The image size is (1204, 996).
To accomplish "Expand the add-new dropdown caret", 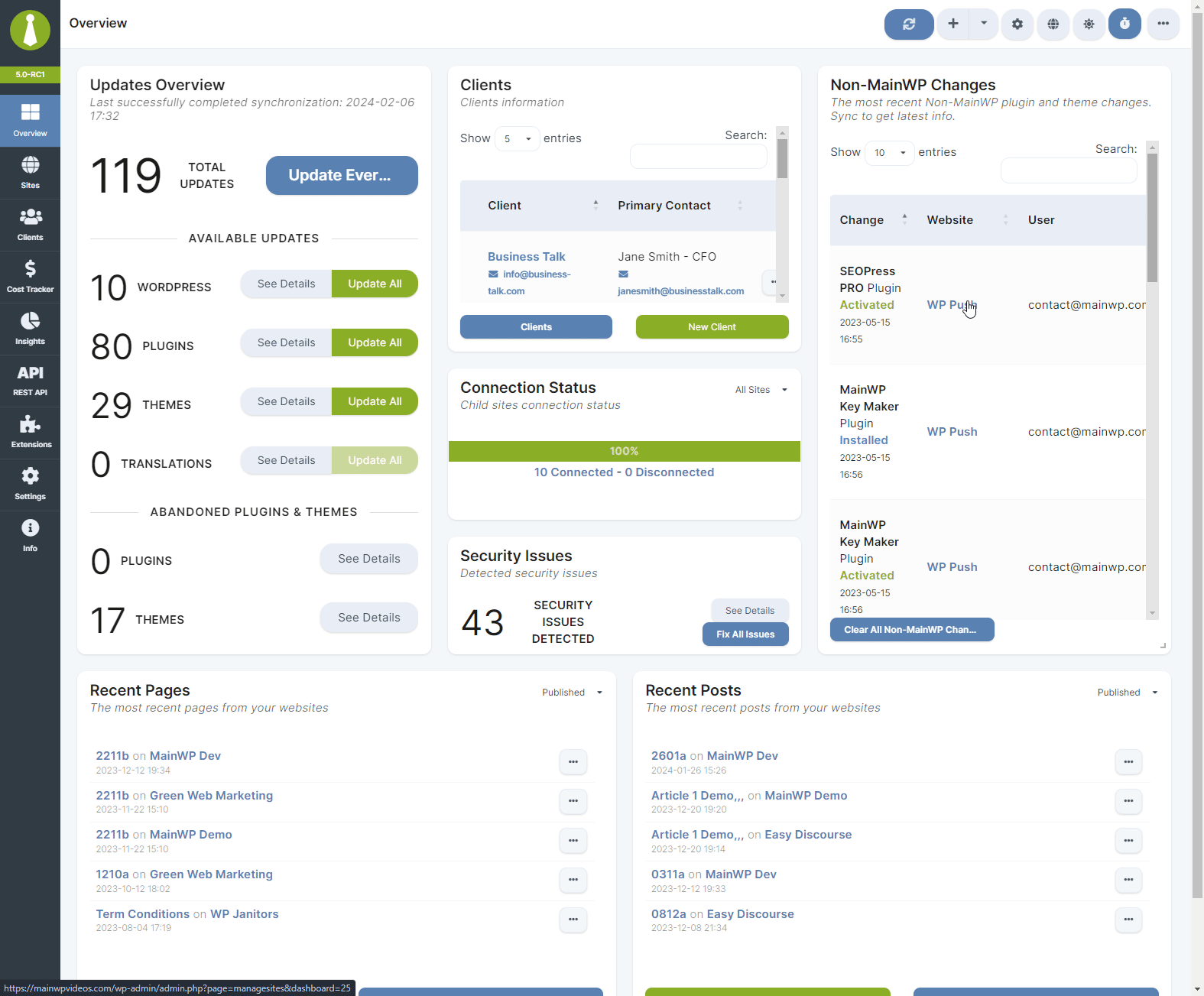I will [x=984, y=24].
